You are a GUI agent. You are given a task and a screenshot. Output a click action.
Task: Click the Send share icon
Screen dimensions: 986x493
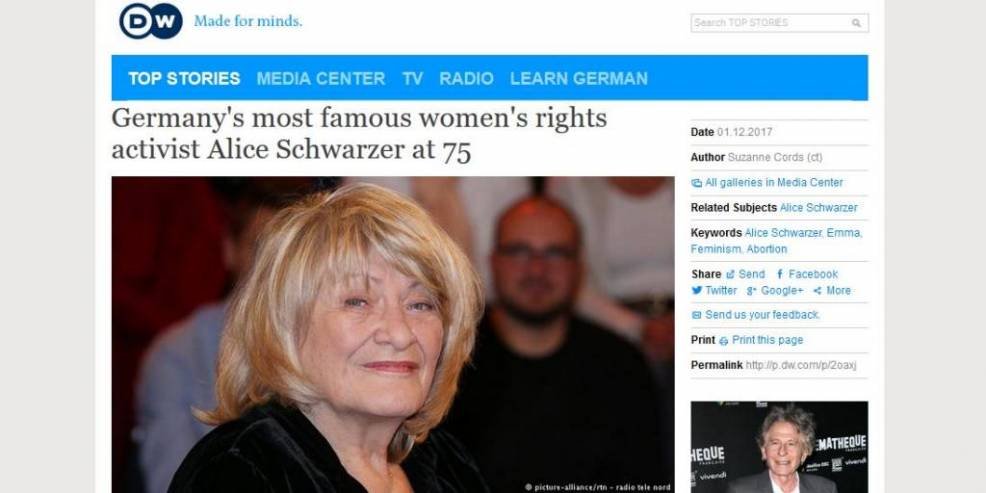pyautogui.click(x=730, y=275)
